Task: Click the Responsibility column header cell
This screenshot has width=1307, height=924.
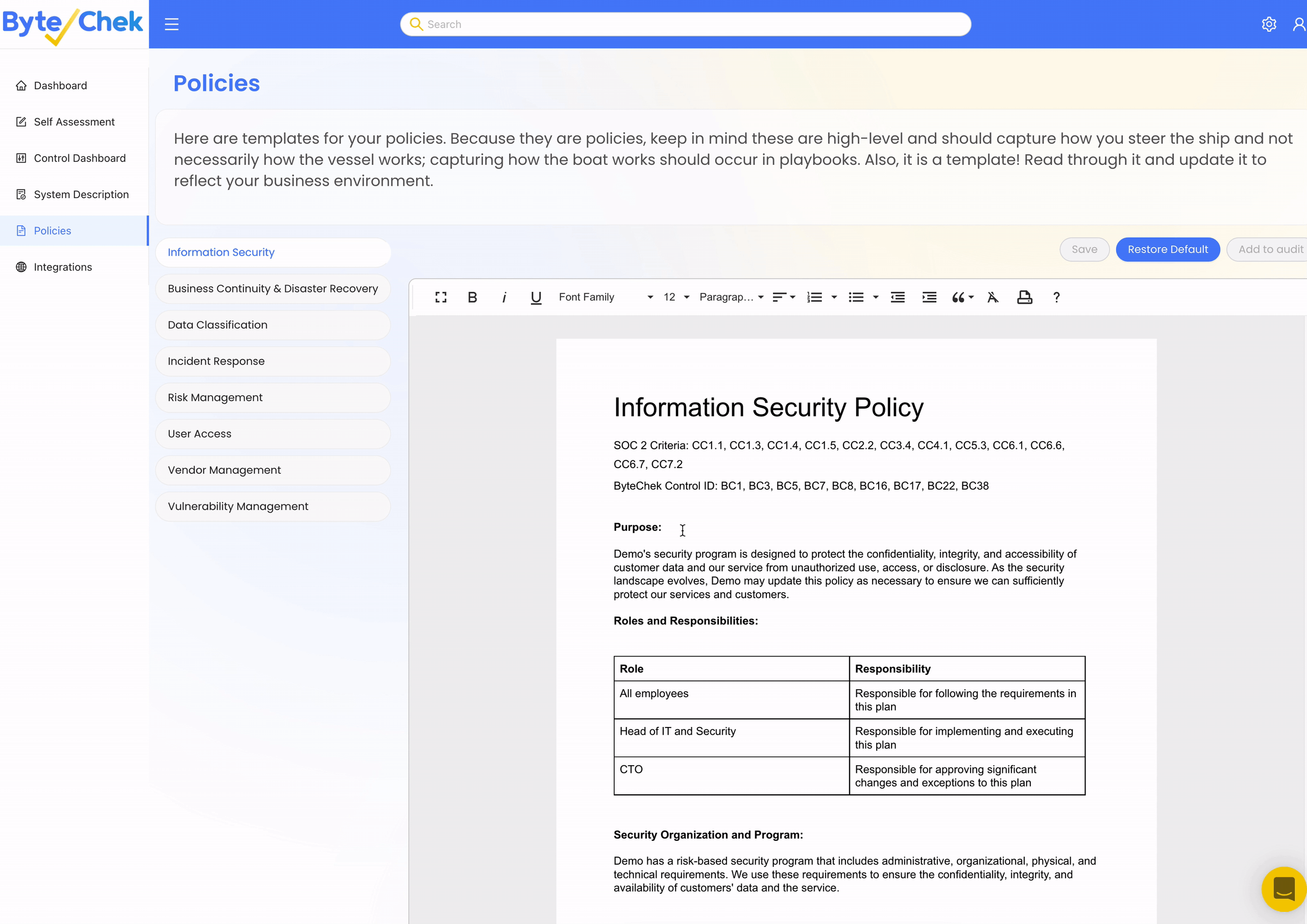Action: (x=967, y=669)
